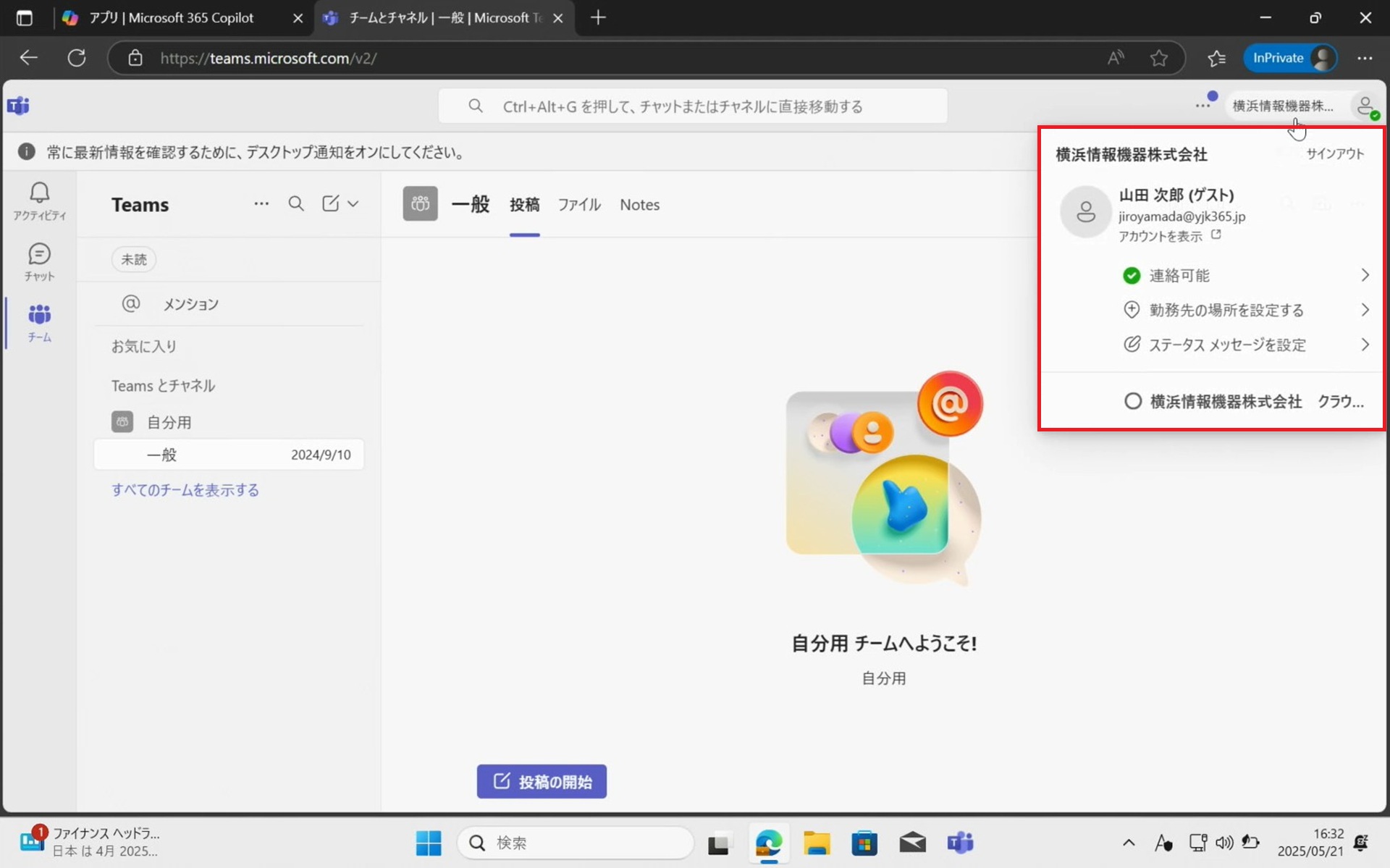Screen dimensions: 1390x868
Task: Open the Activity (アクティビティ) bell icon
Action: [x=39, y=201]
